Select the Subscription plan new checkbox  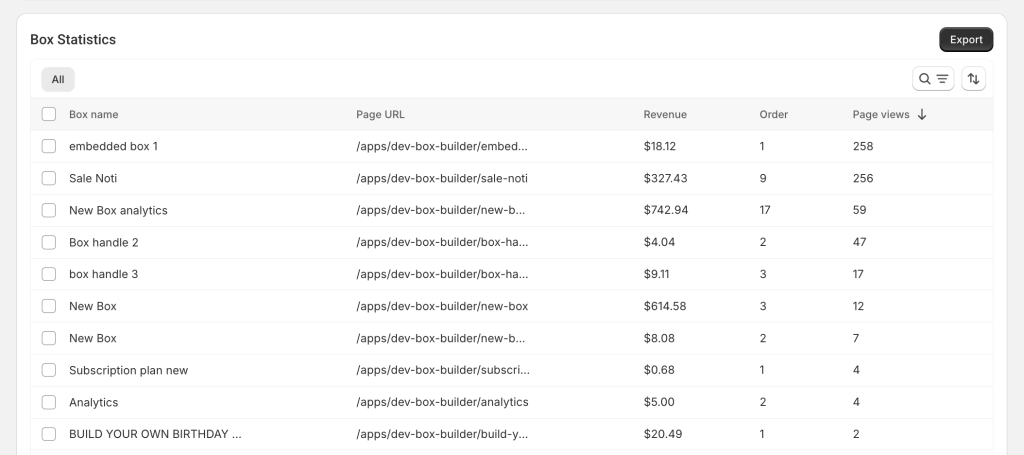click(x=49, y=370)
